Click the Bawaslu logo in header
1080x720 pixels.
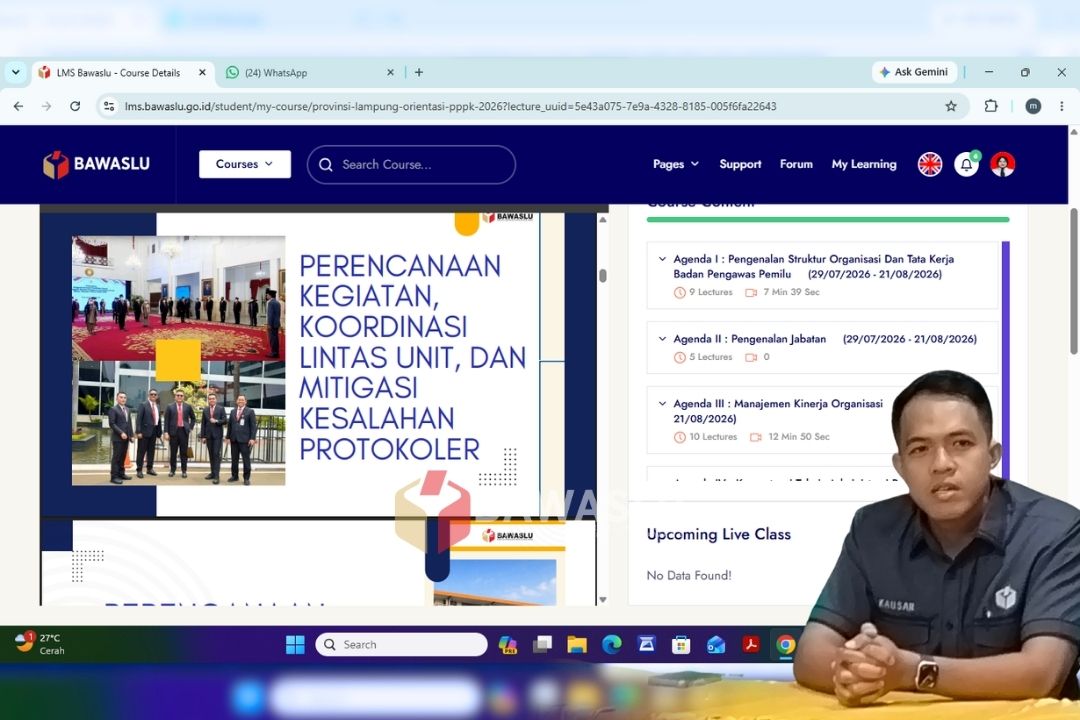(x=96, y=164)
